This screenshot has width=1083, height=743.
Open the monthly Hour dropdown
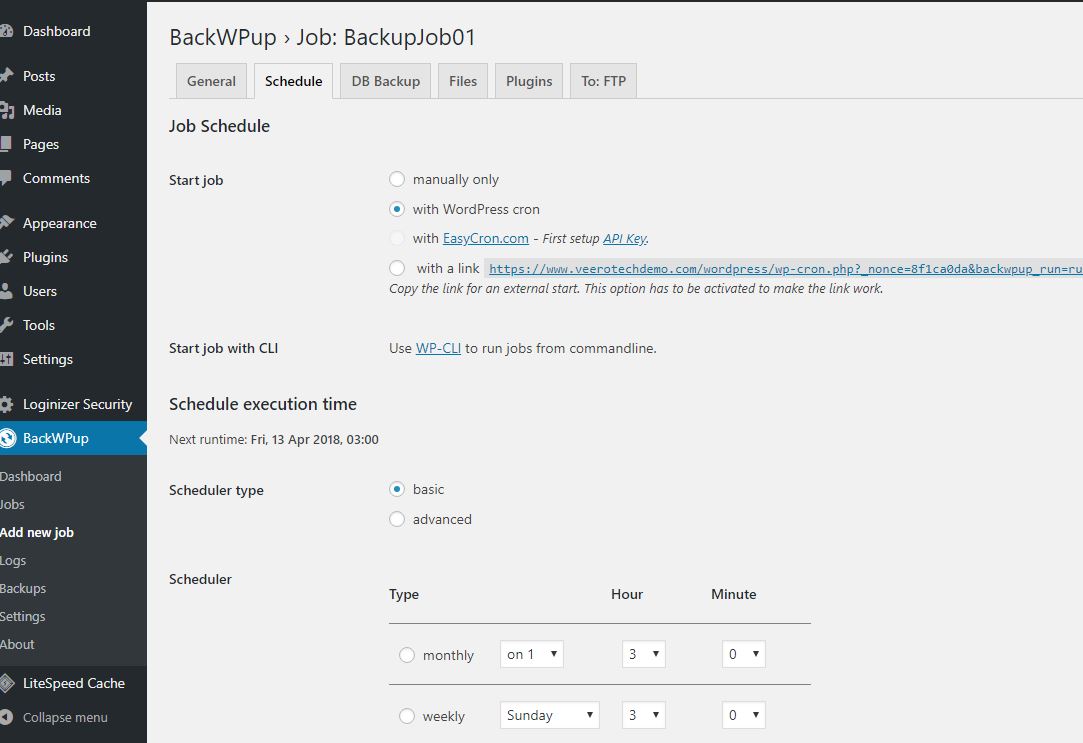[644, 654]
